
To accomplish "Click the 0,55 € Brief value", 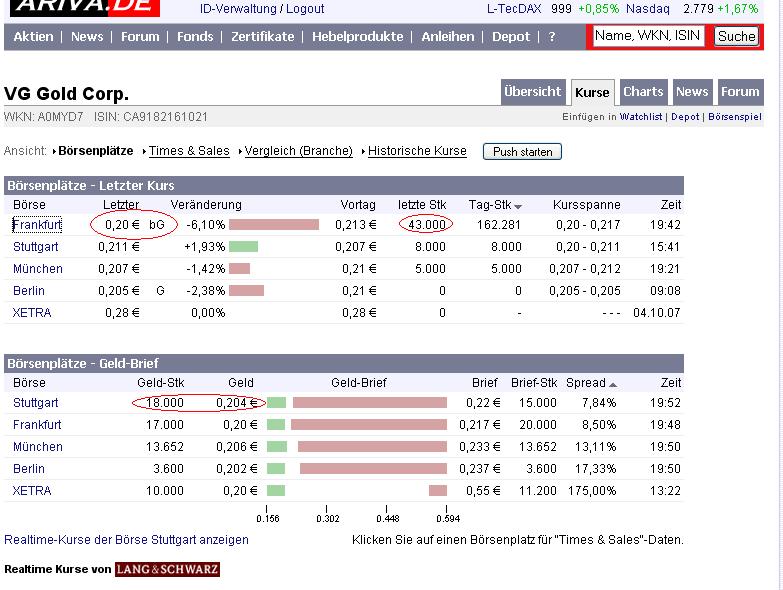I will click(x=483, y=490).
